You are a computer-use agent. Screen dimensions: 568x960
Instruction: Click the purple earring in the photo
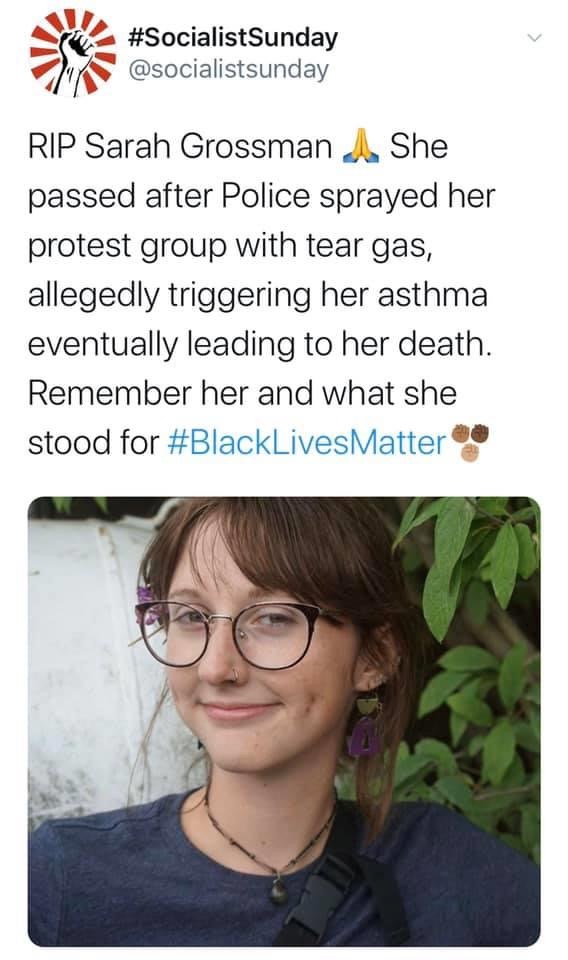click(365, 727)
